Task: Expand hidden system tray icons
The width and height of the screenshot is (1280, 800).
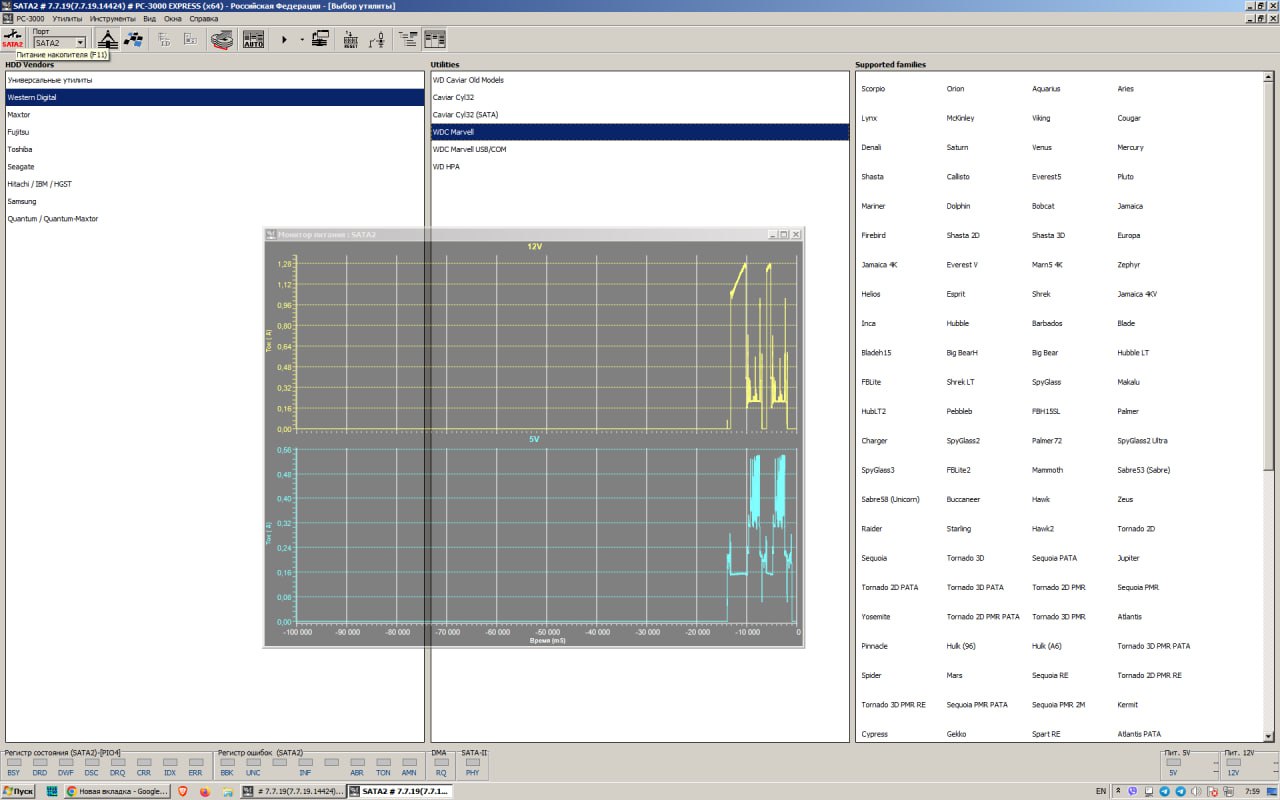Action: (1118, 791)
